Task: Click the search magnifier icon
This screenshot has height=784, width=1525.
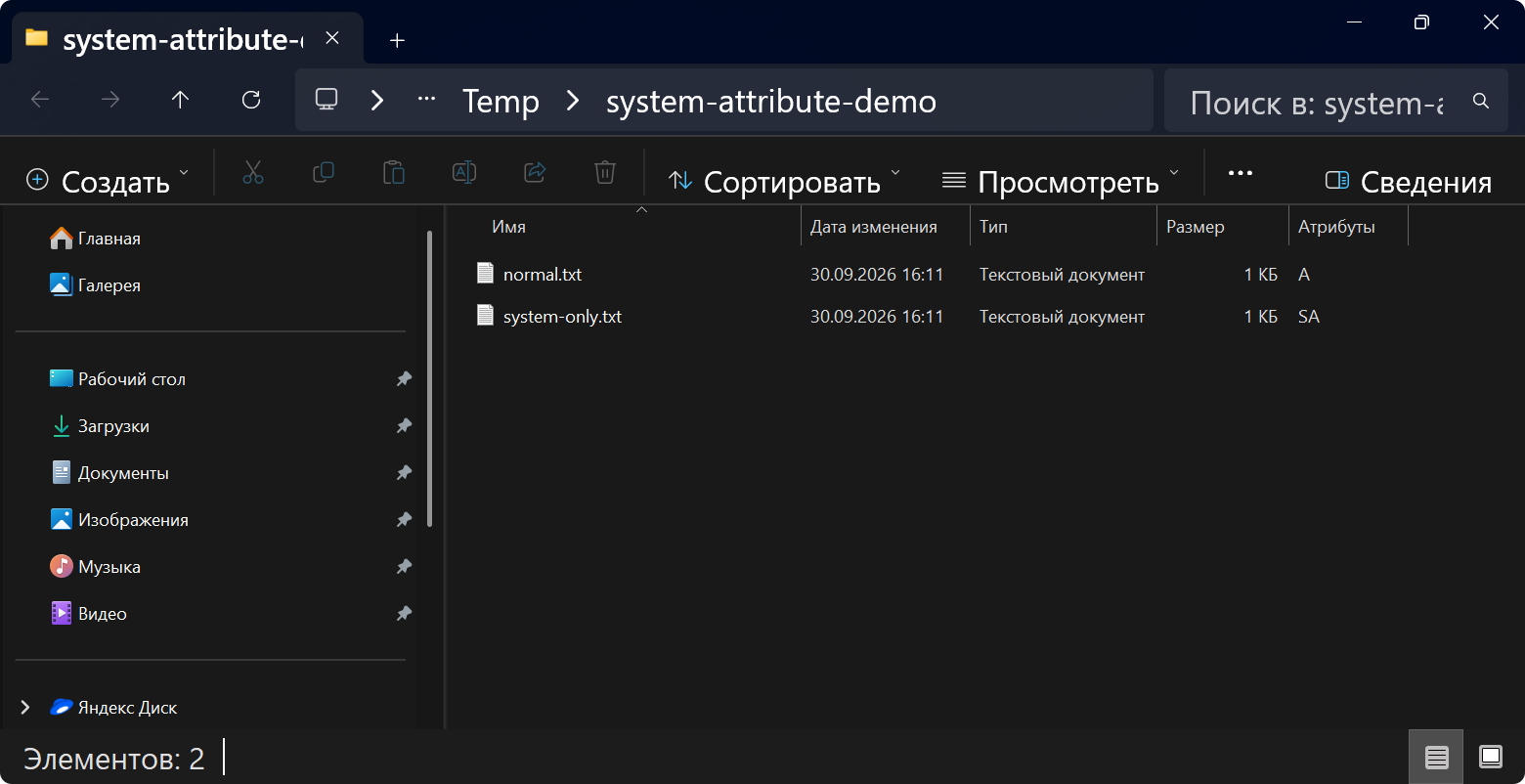Action: [1481, 101]
